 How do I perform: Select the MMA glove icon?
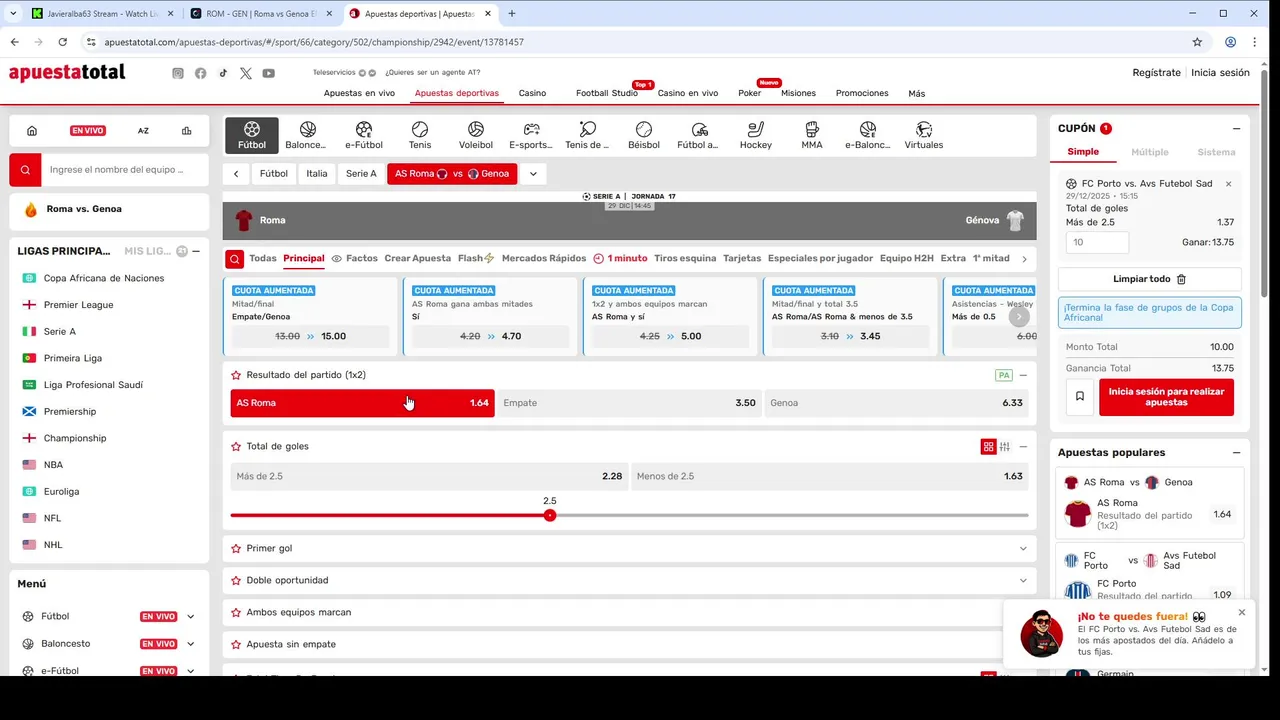[x=812, y=136]
